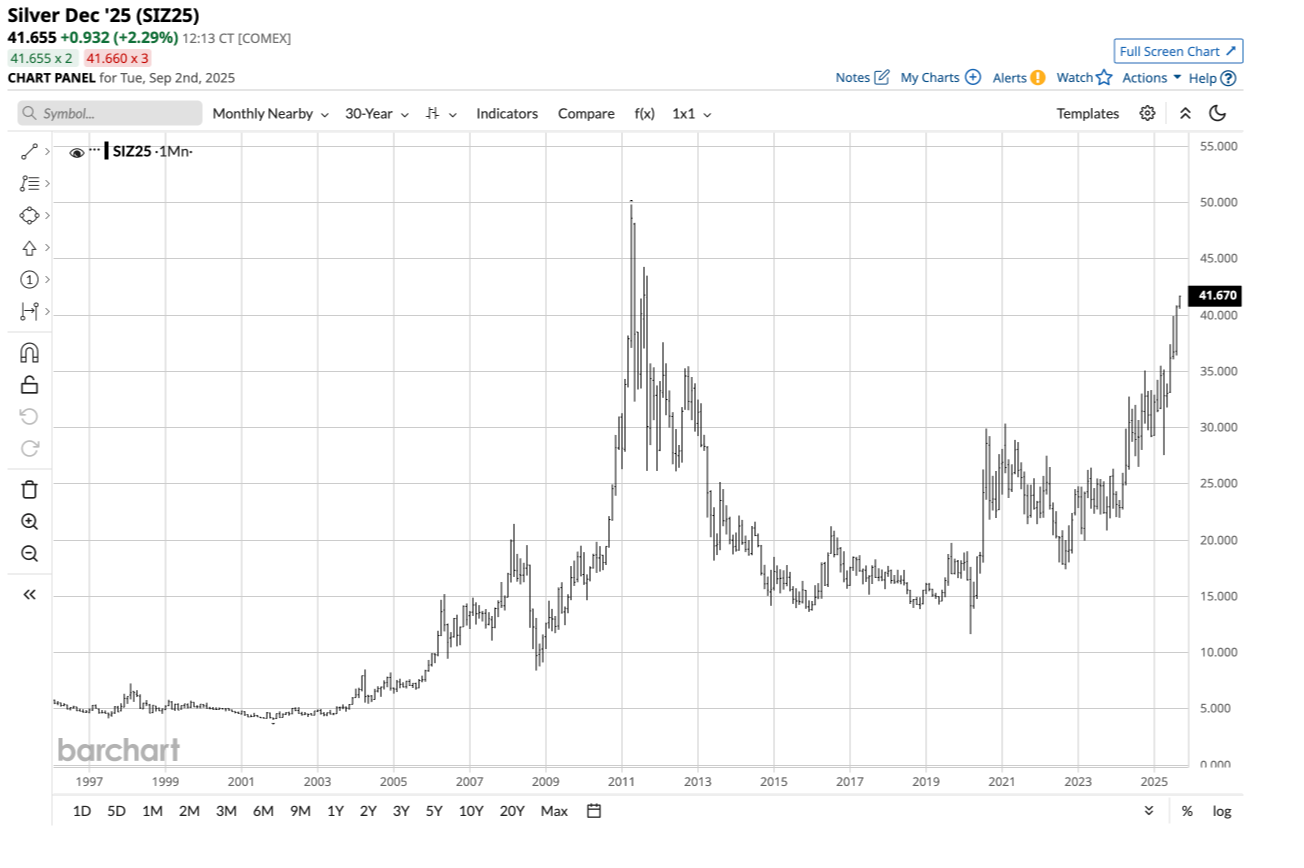The height and width of the screenshot is (868, 1304).
Task: Open the Compare menu
Action: [x=586, y=113]
